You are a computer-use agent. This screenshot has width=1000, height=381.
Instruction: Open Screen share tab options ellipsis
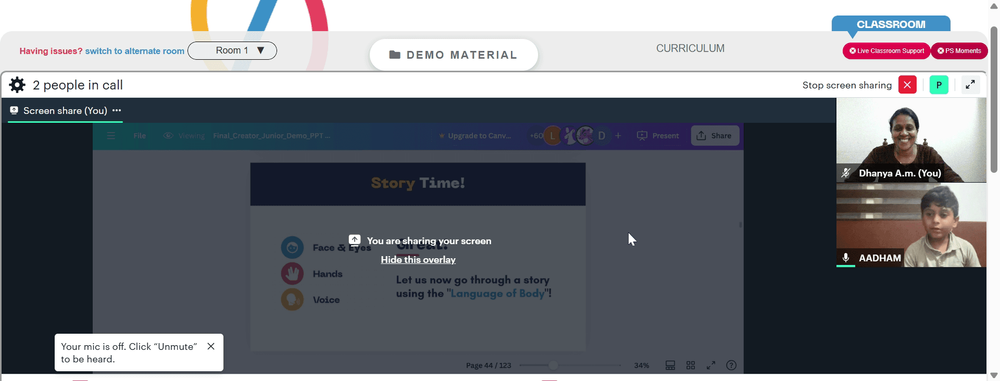tap(117, 110)
